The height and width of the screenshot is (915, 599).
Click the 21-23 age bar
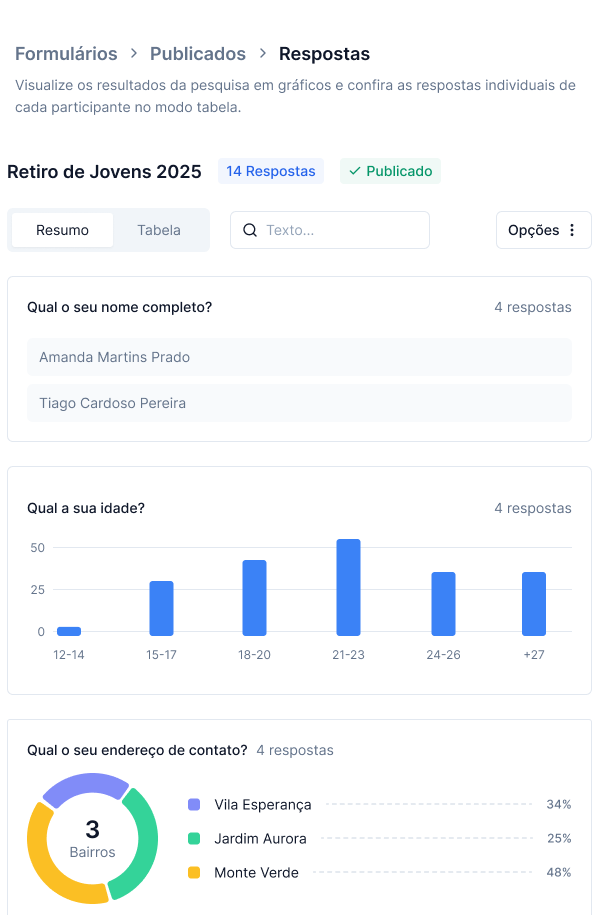tap(349, 587)
